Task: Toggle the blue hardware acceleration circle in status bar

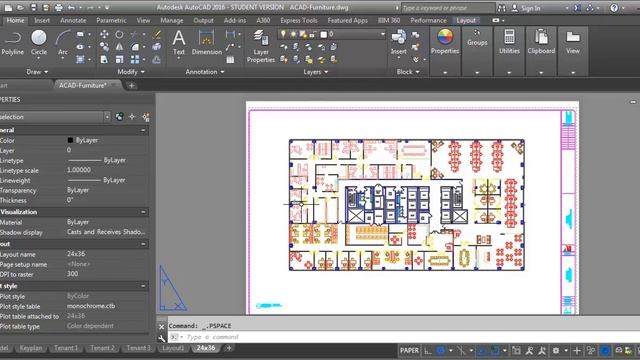Action: tap(606, 350)
